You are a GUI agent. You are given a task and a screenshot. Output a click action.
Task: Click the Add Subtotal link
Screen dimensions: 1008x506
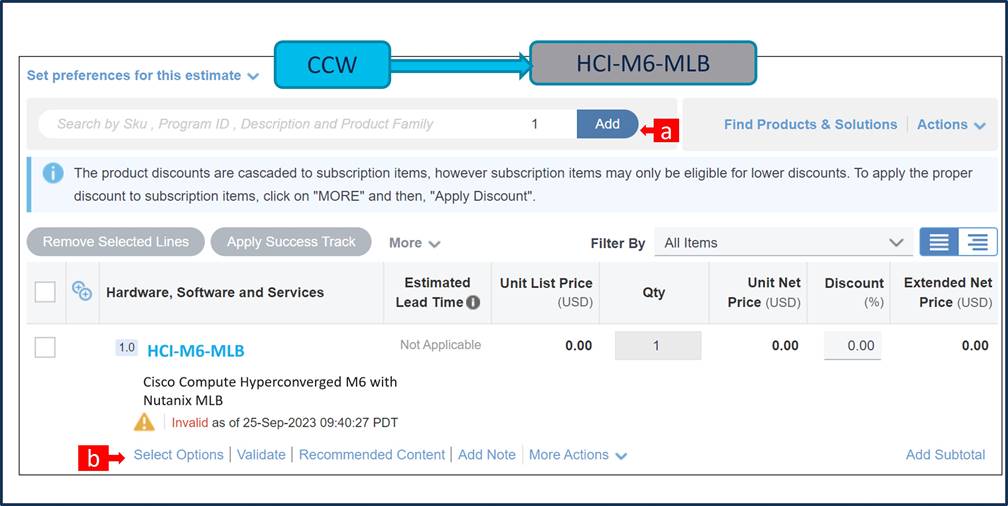(945, 455)
